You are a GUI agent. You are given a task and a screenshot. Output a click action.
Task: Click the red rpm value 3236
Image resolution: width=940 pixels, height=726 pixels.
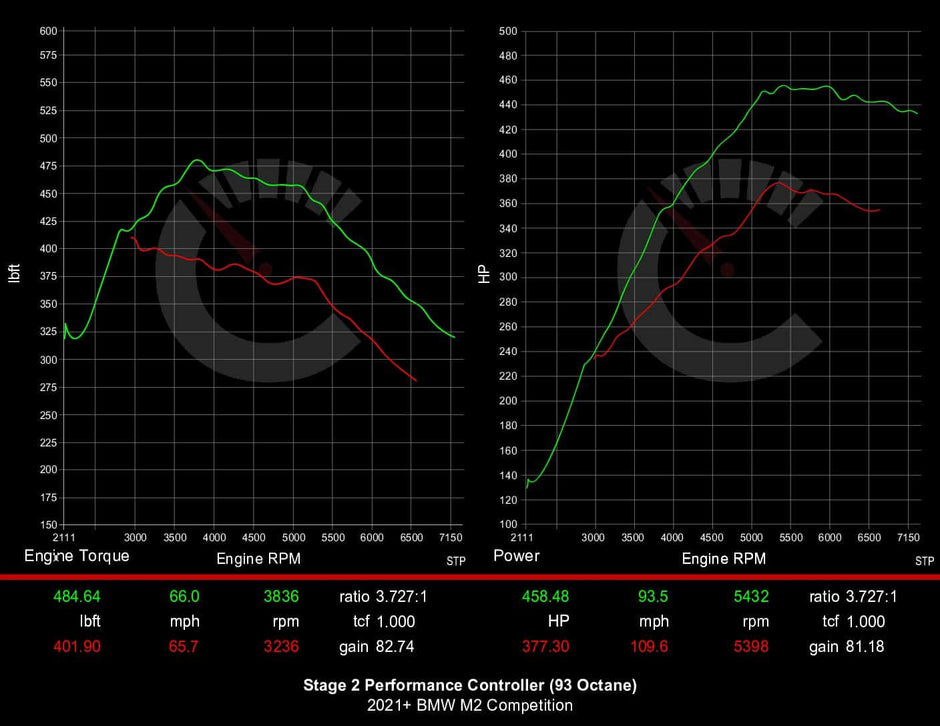pos(281,646)
